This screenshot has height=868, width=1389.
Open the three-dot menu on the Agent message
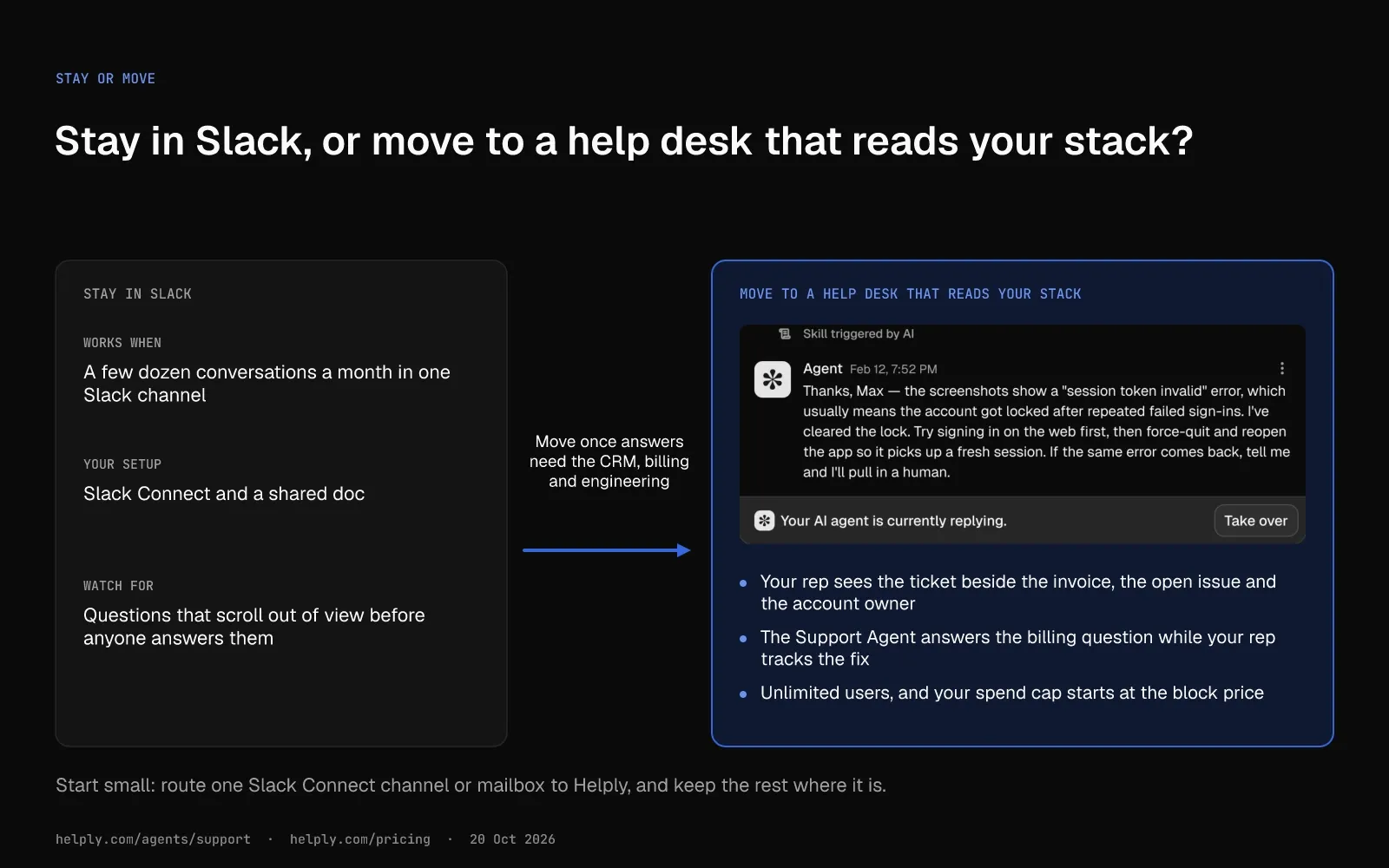click(1282, 368)
